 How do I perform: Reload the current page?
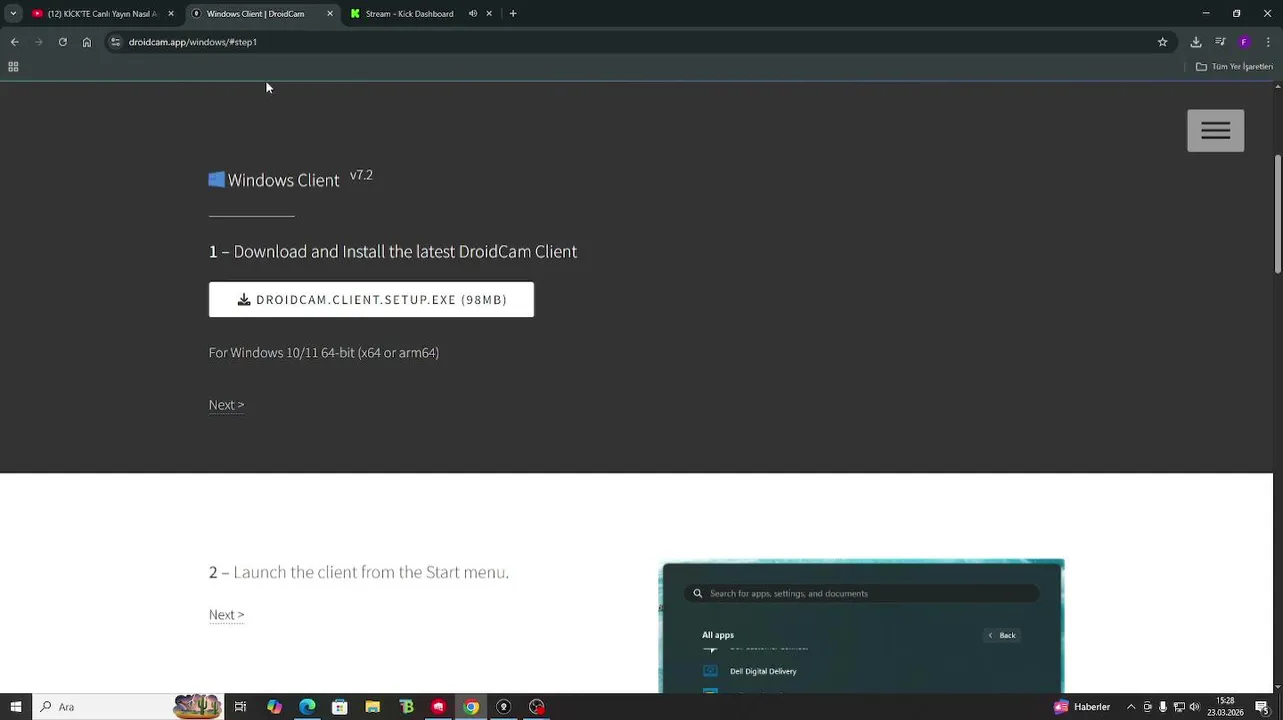click(62, 42)
